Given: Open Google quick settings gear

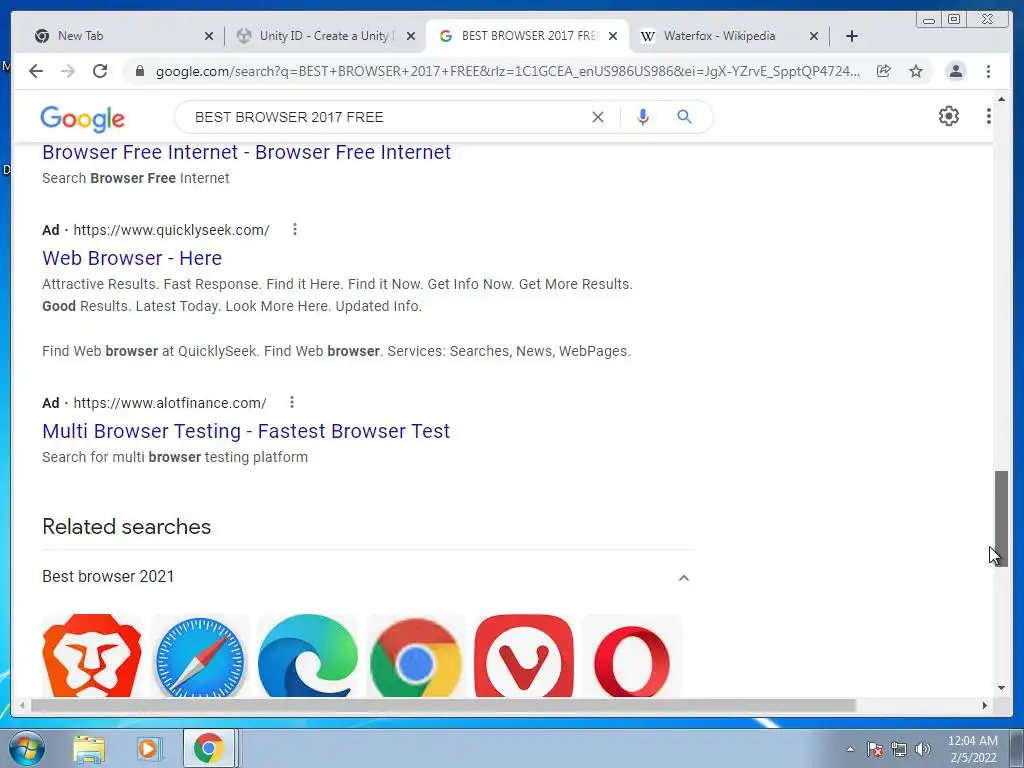Looking at the screenshot, I should pos(949,116).
